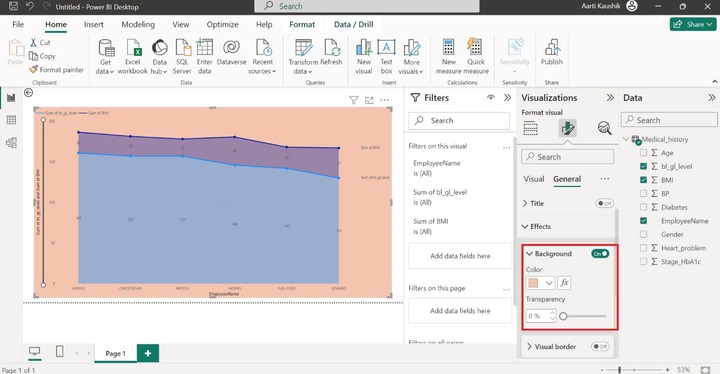Click the back arrow on the canvas
720x374 pixels.
(x=28, y=93)
